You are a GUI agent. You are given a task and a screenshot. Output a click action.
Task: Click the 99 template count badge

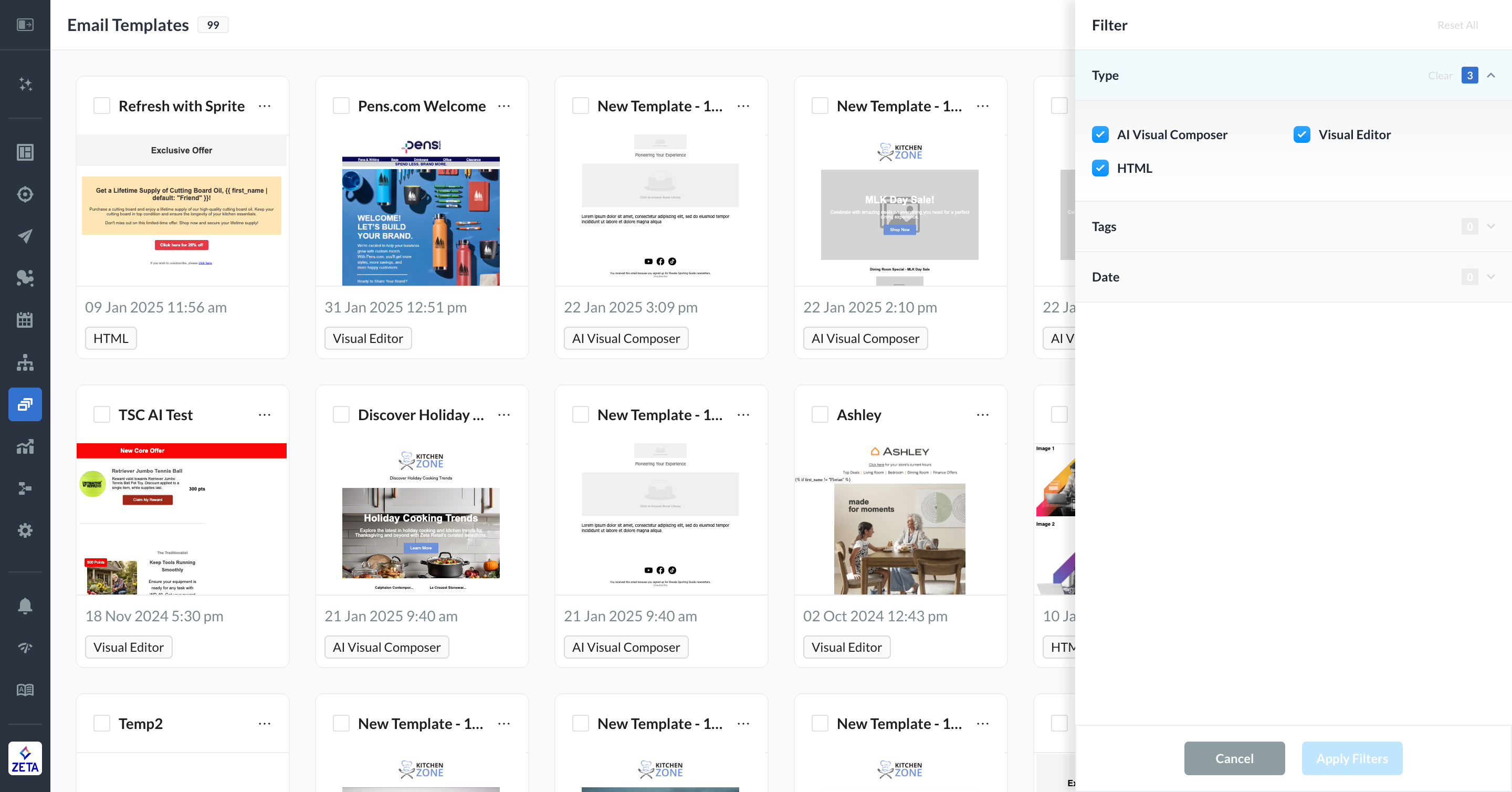point(213,25)
